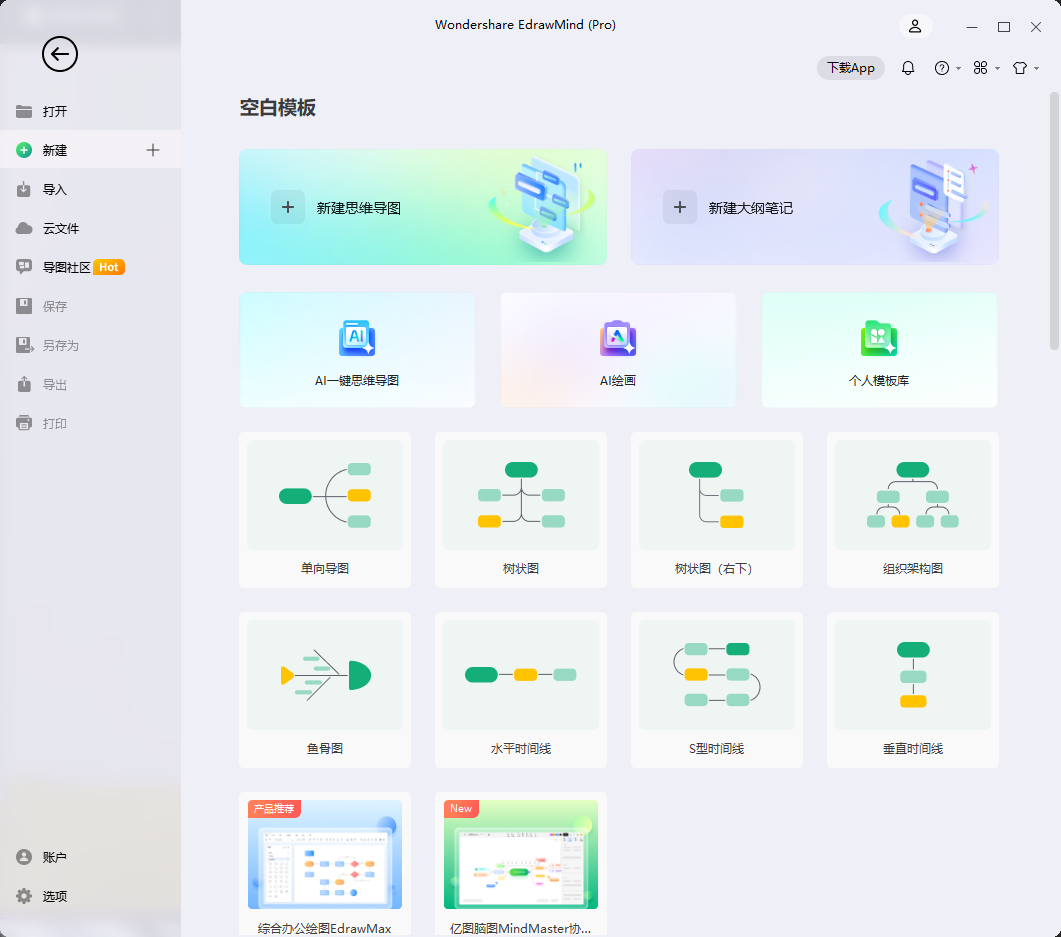
Task: Click the vertical scrollbar on right
Action: click(x=1054, y=221)
